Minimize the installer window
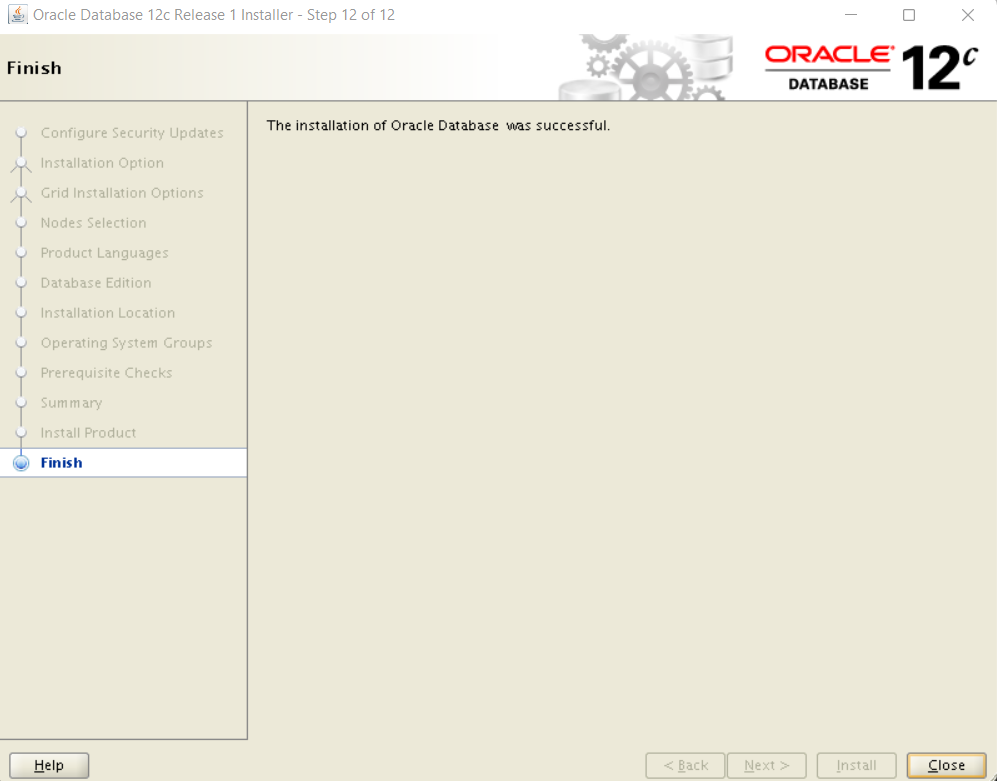 click(x=851, y=15)
